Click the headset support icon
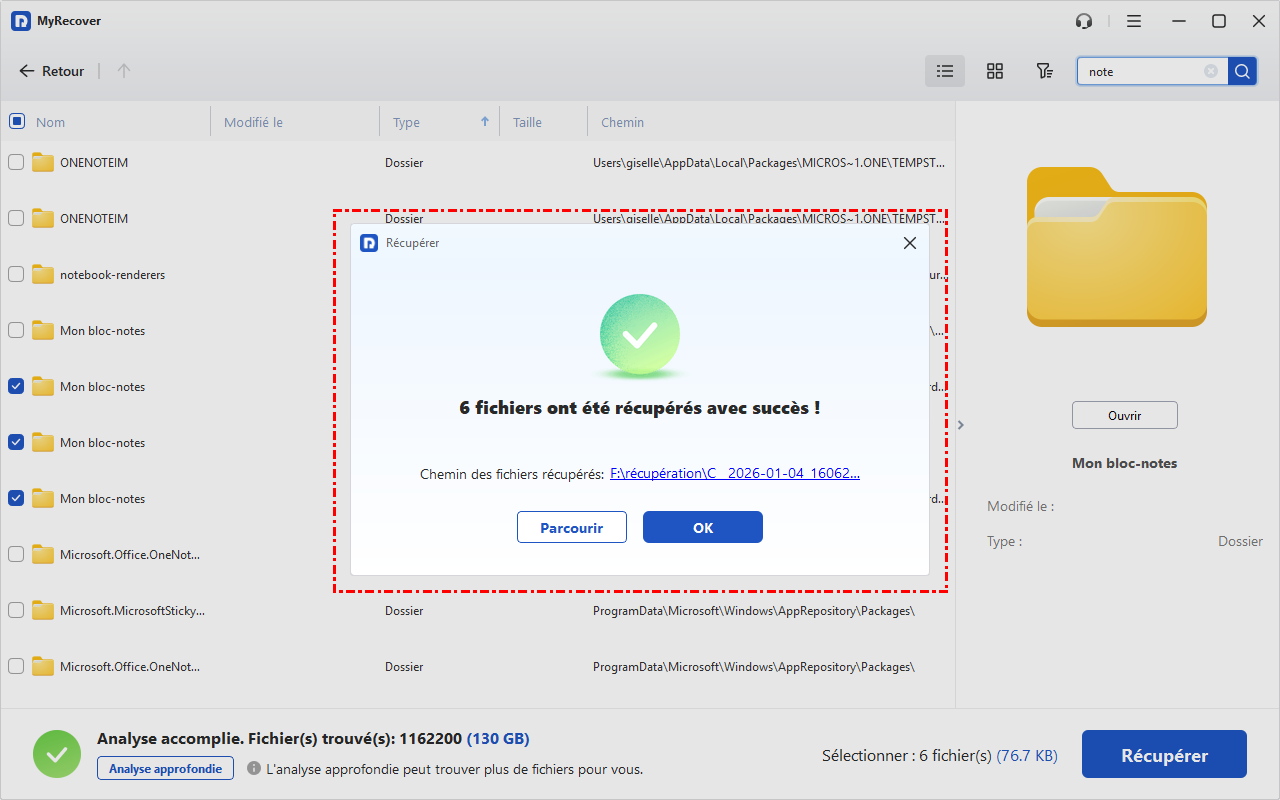1280x800 pixels. coord(1084,21)
